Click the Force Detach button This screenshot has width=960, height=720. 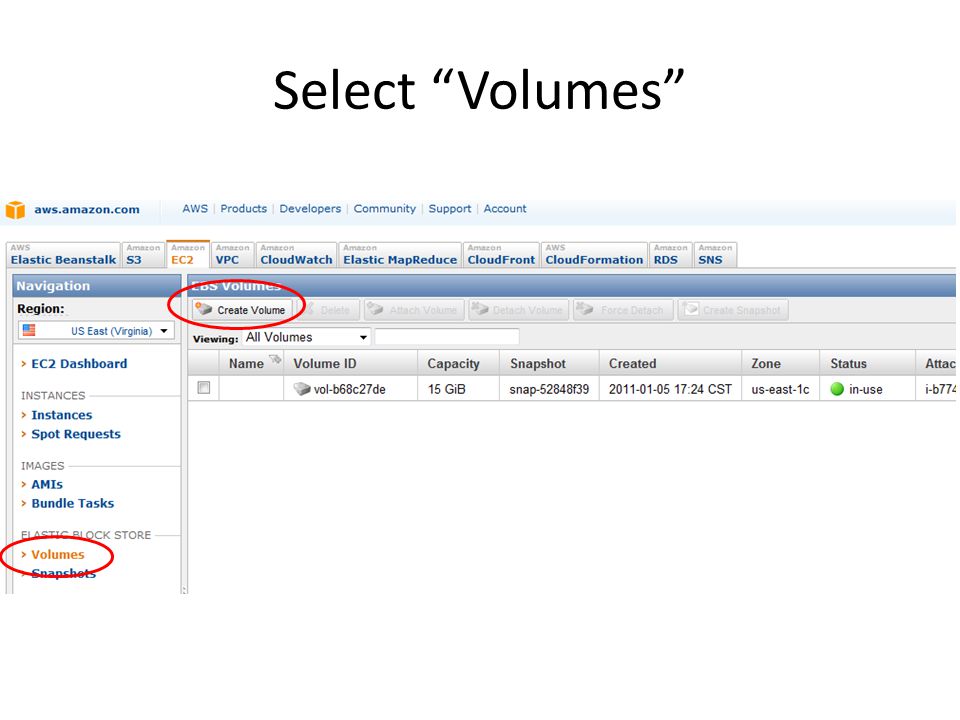(623, 310)
